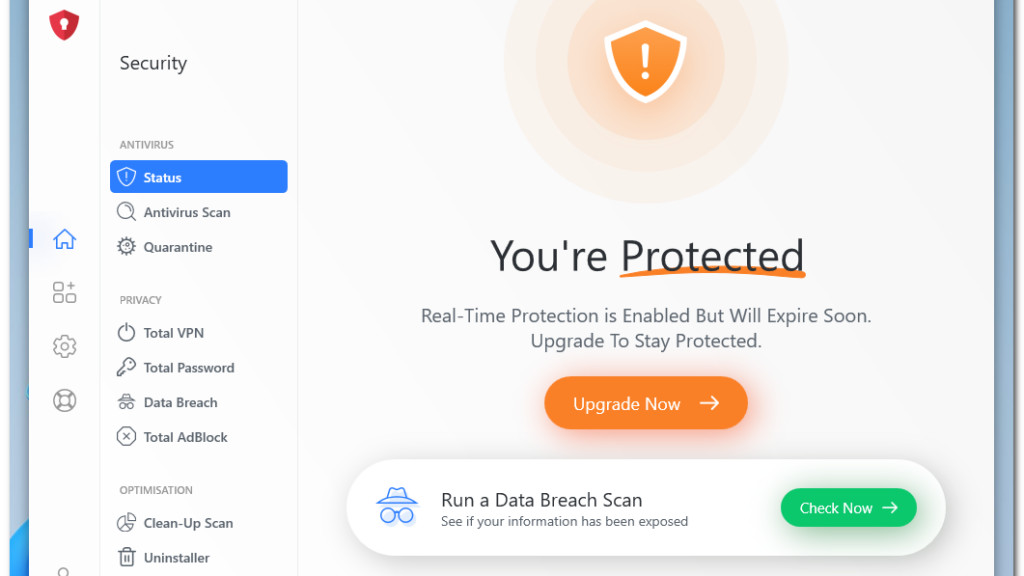Open the lifebuoy Support icon in the left rail
Screen dimensions: 1024x576
(x=64, y=400)
